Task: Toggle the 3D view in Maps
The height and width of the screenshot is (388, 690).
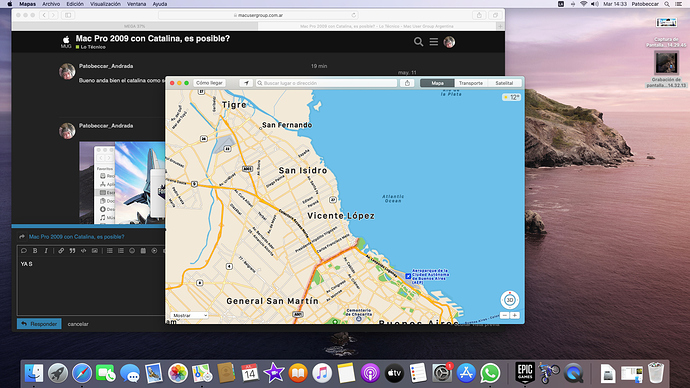Action: [510, 300]
